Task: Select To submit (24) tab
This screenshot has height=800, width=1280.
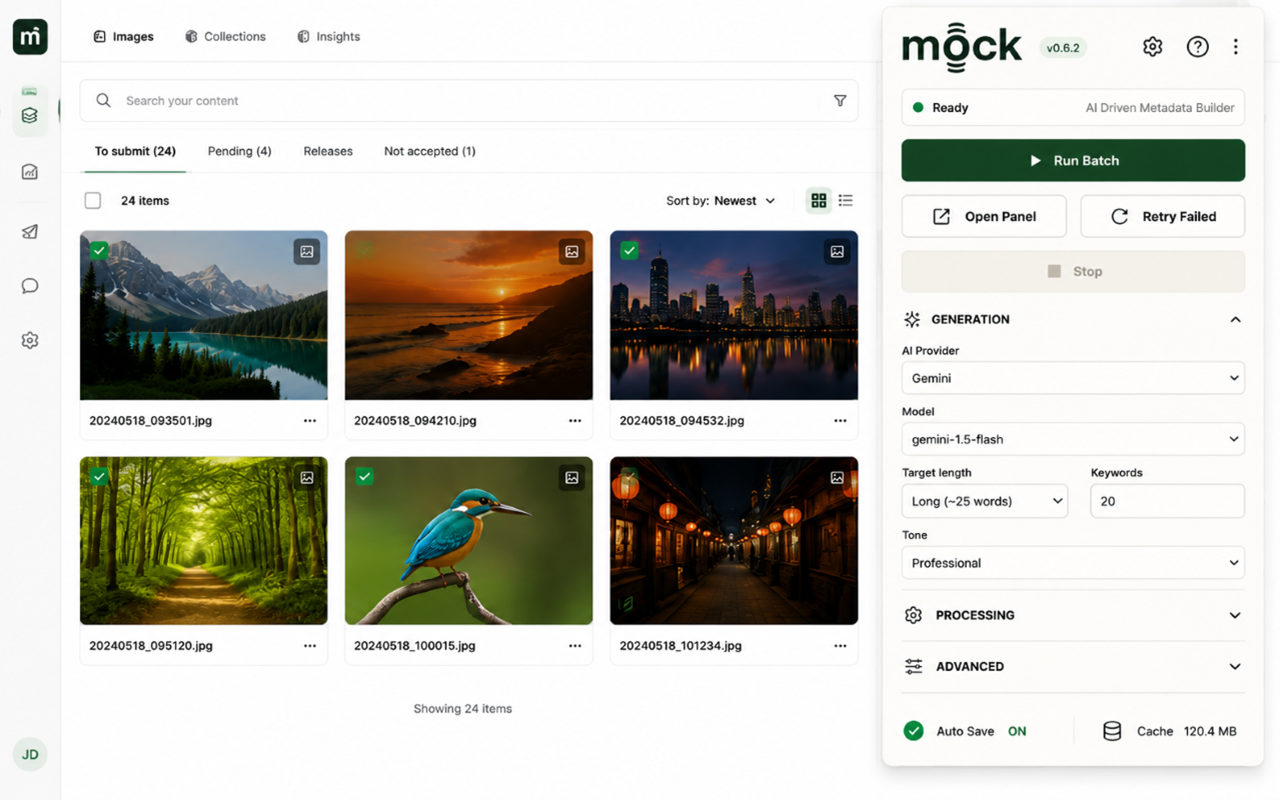Action: [x=135, y=152]
